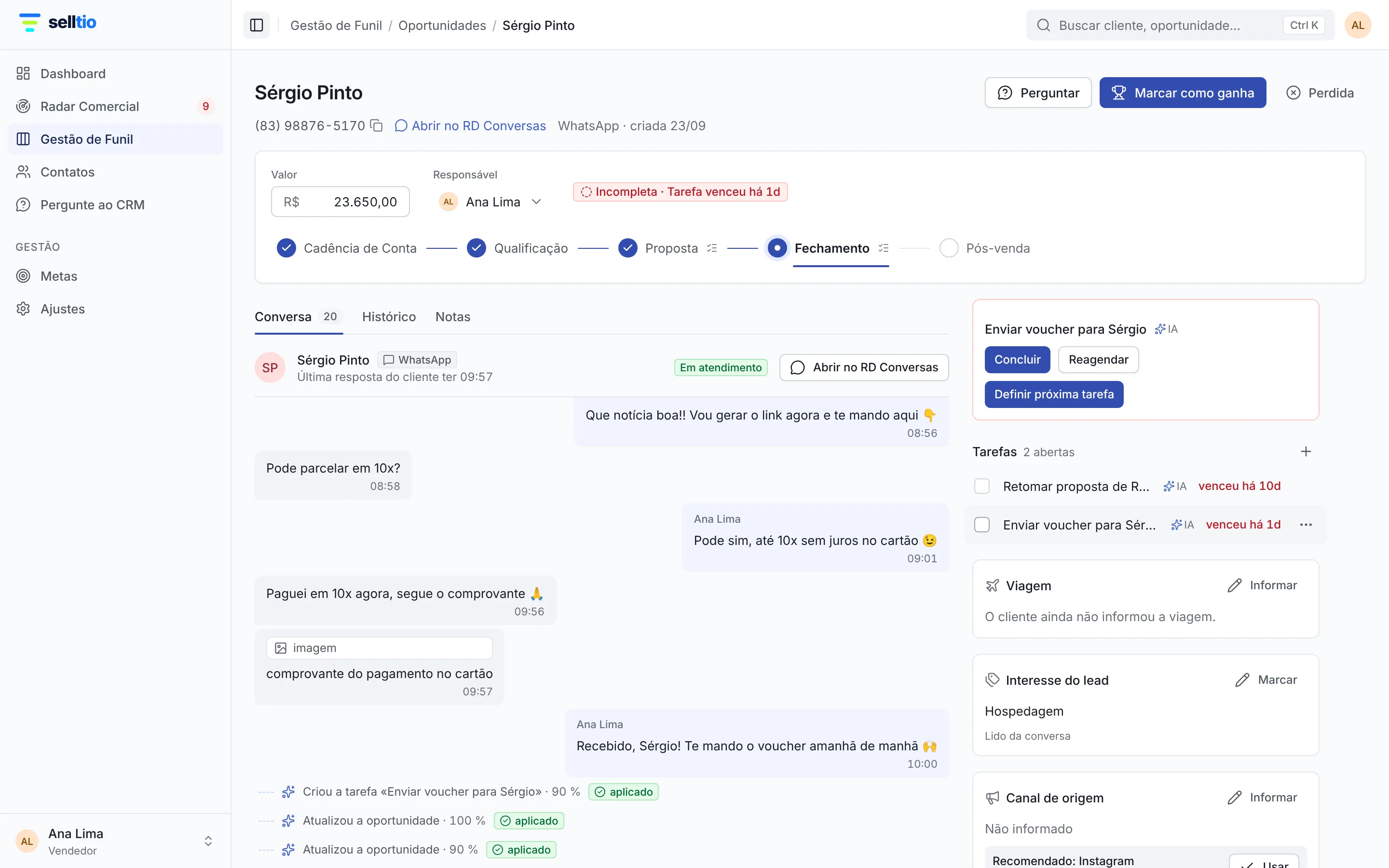The height and width of the screenshot is (868, 1389).
Task: Open Proposta stage checklist icon
Action: point(712,248)
